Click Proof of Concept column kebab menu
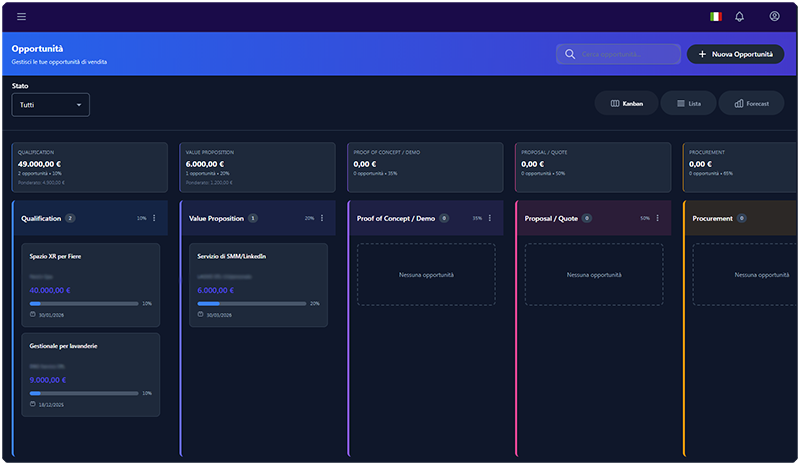 (x=490, y=218)
